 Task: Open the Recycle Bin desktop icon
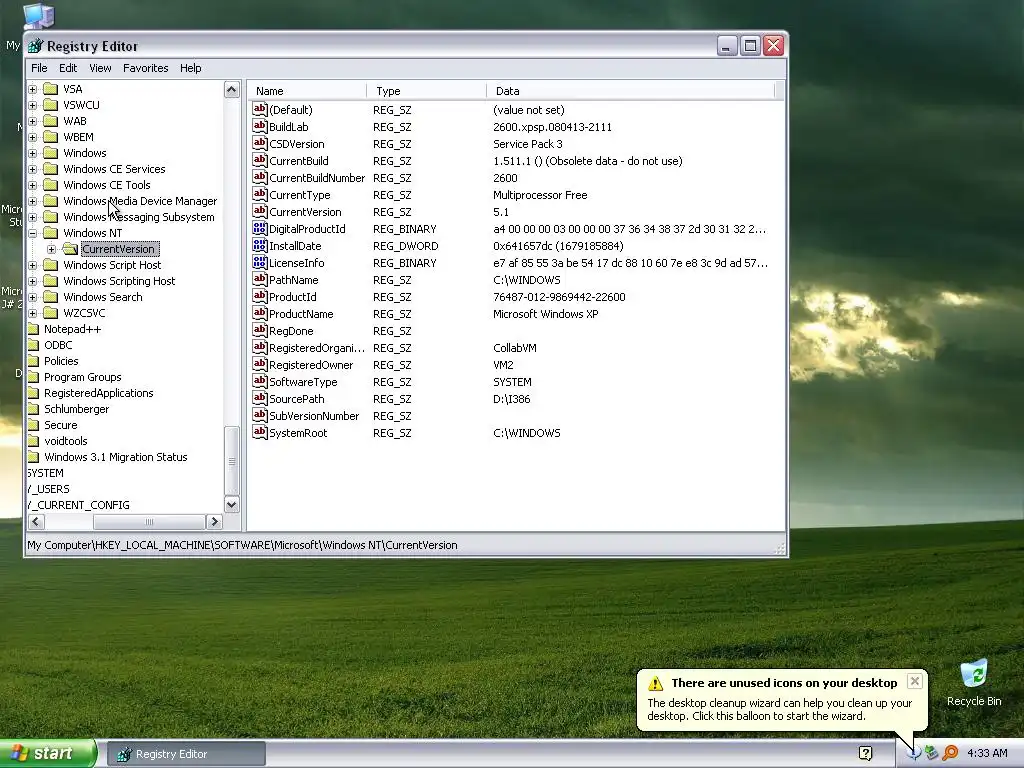pyautogui.click(x=974, y=683)
